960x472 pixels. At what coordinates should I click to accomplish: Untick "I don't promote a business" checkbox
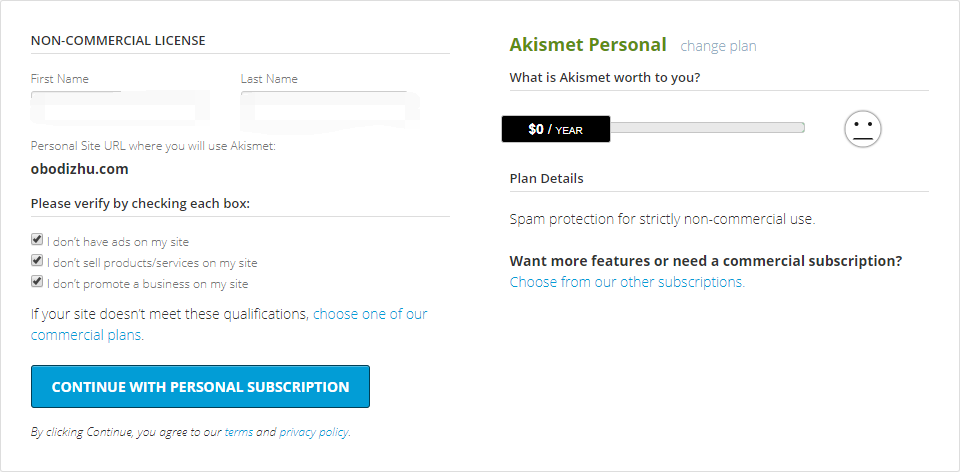pyautogui.click(x=37, y=282)
